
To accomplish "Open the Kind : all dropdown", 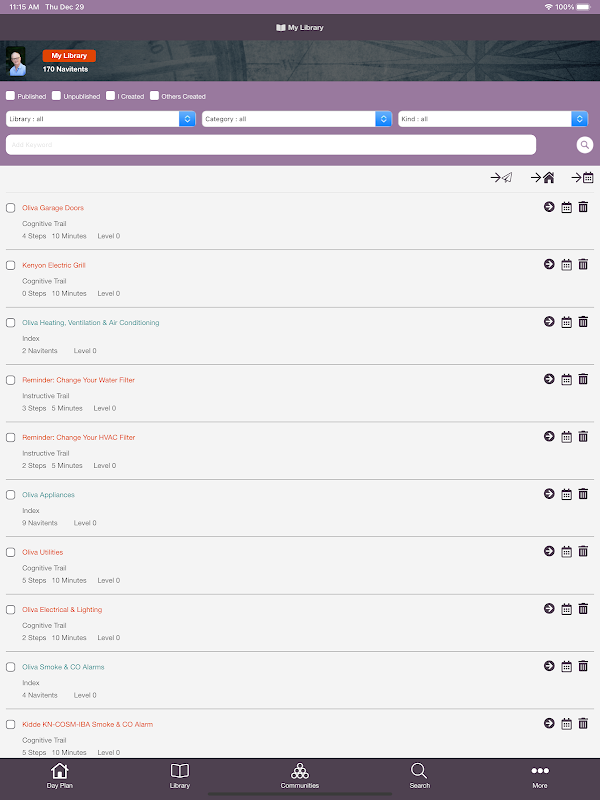I will 493,119.
